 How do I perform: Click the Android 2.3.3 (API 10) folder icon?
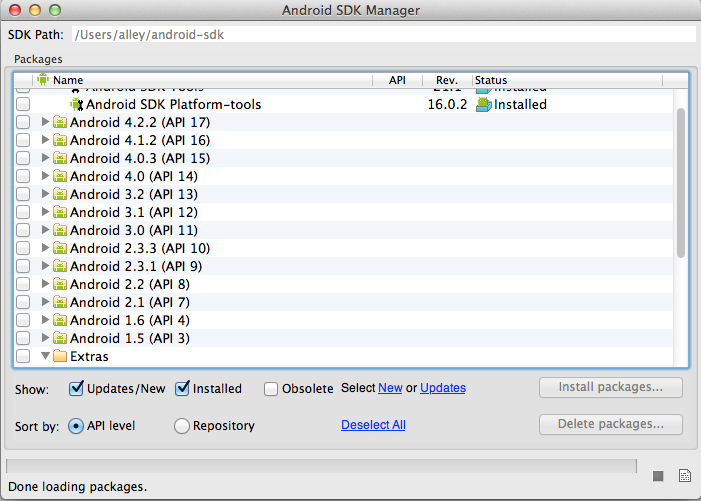(60, 248)
